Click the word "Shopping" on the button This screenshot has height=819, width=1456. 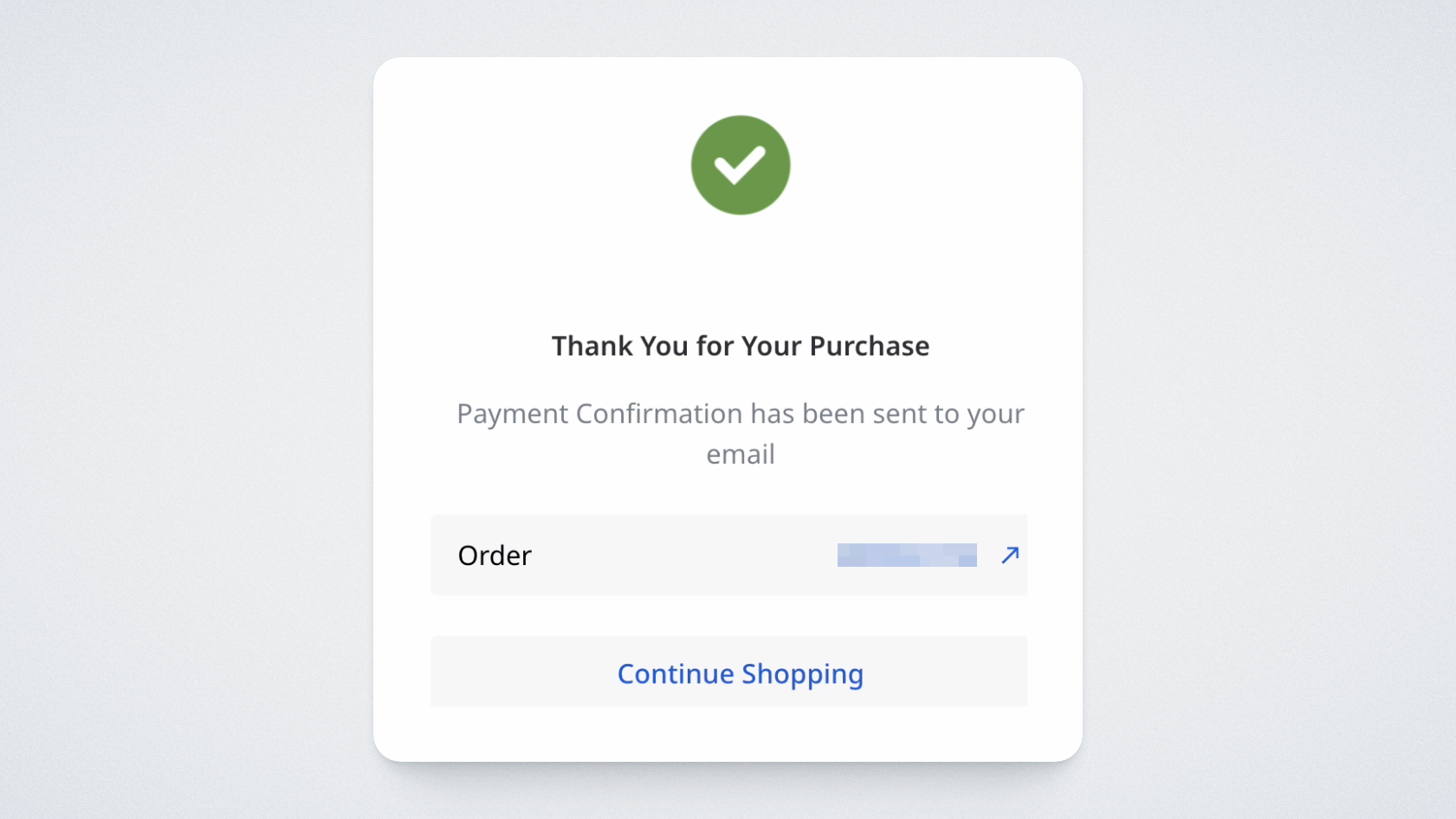802,674
